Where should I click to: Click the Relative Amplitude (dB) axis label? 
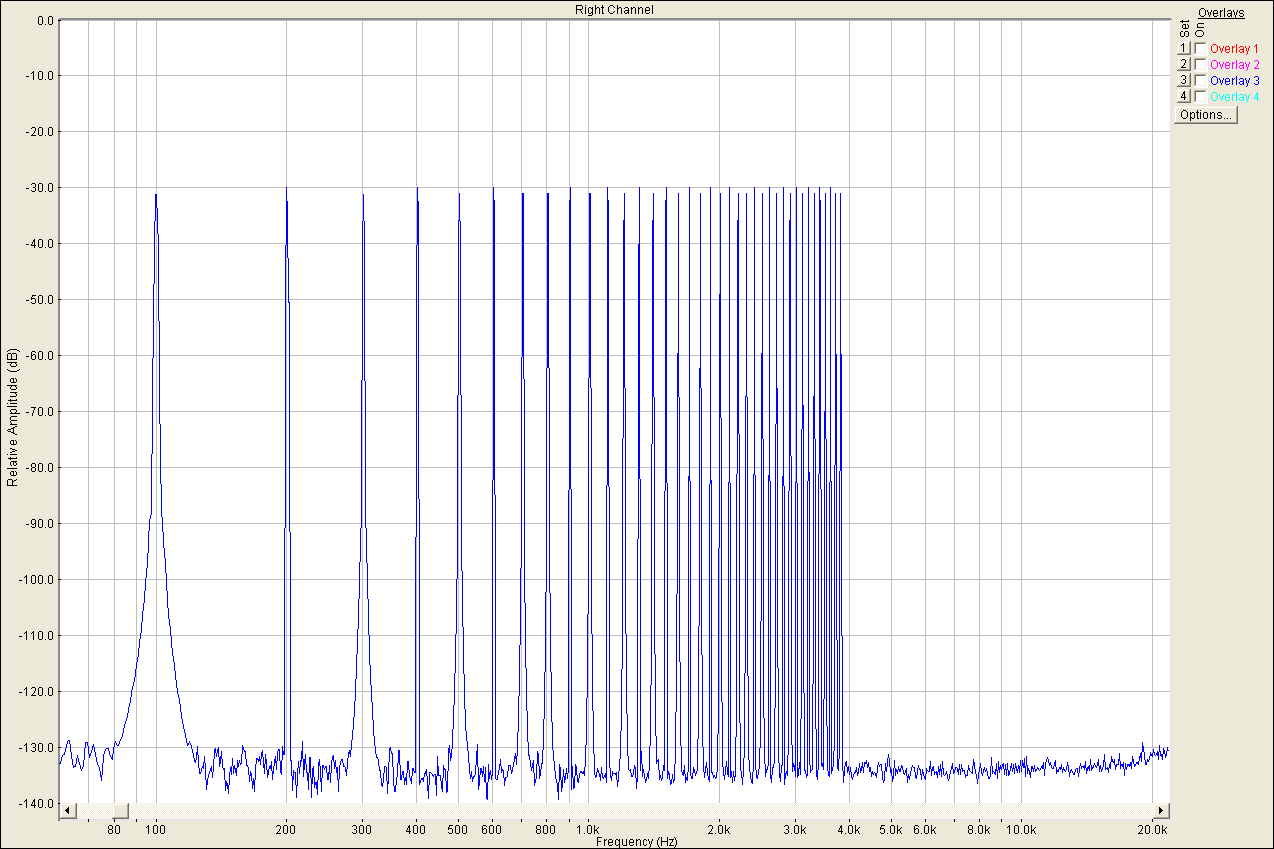click(x=12, y=418)
